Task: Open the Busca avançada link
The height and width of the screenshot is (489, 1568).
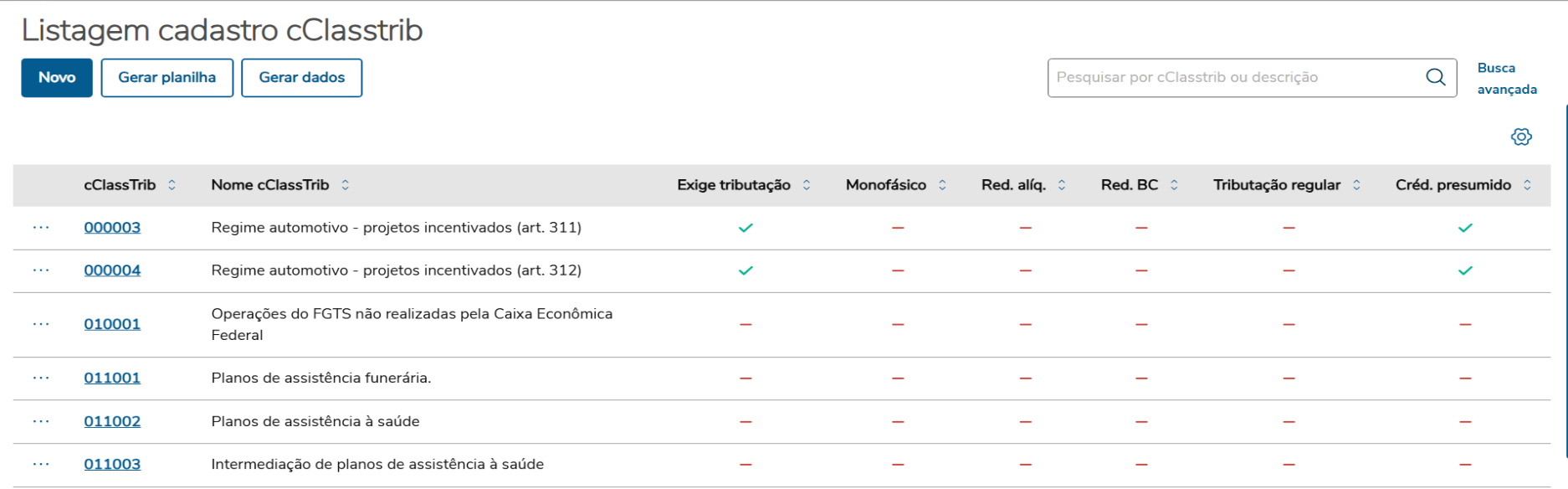Action: [x=1506, y=79]
